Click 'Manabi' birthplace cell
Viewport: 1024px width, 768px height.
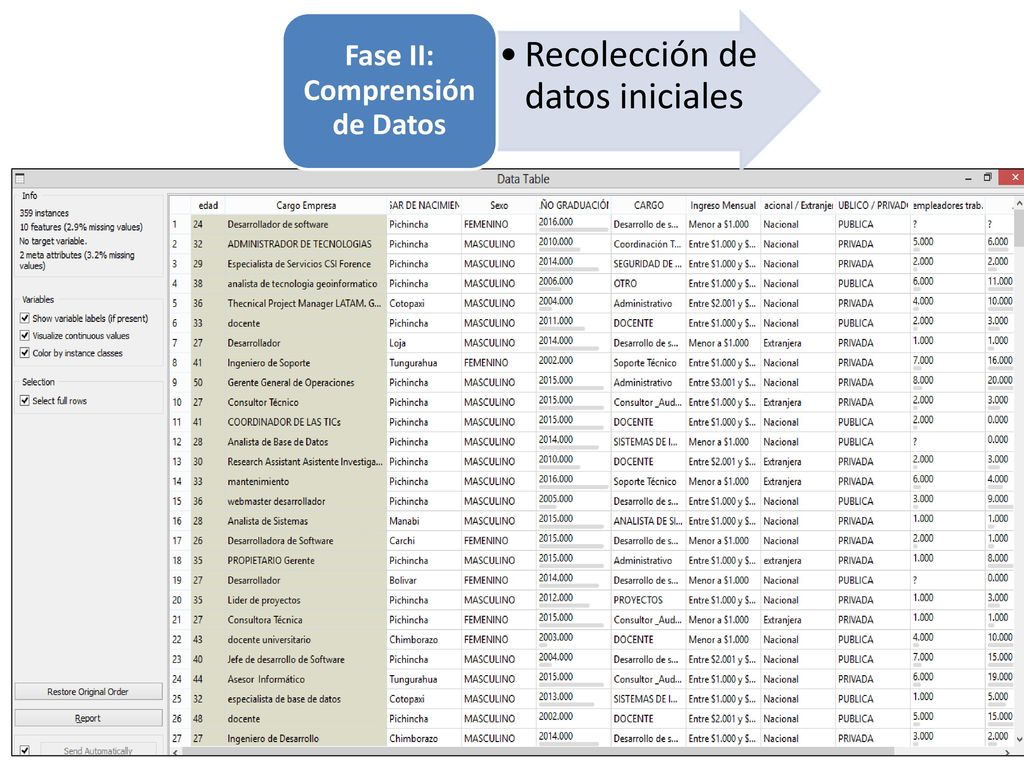(424, 521)
